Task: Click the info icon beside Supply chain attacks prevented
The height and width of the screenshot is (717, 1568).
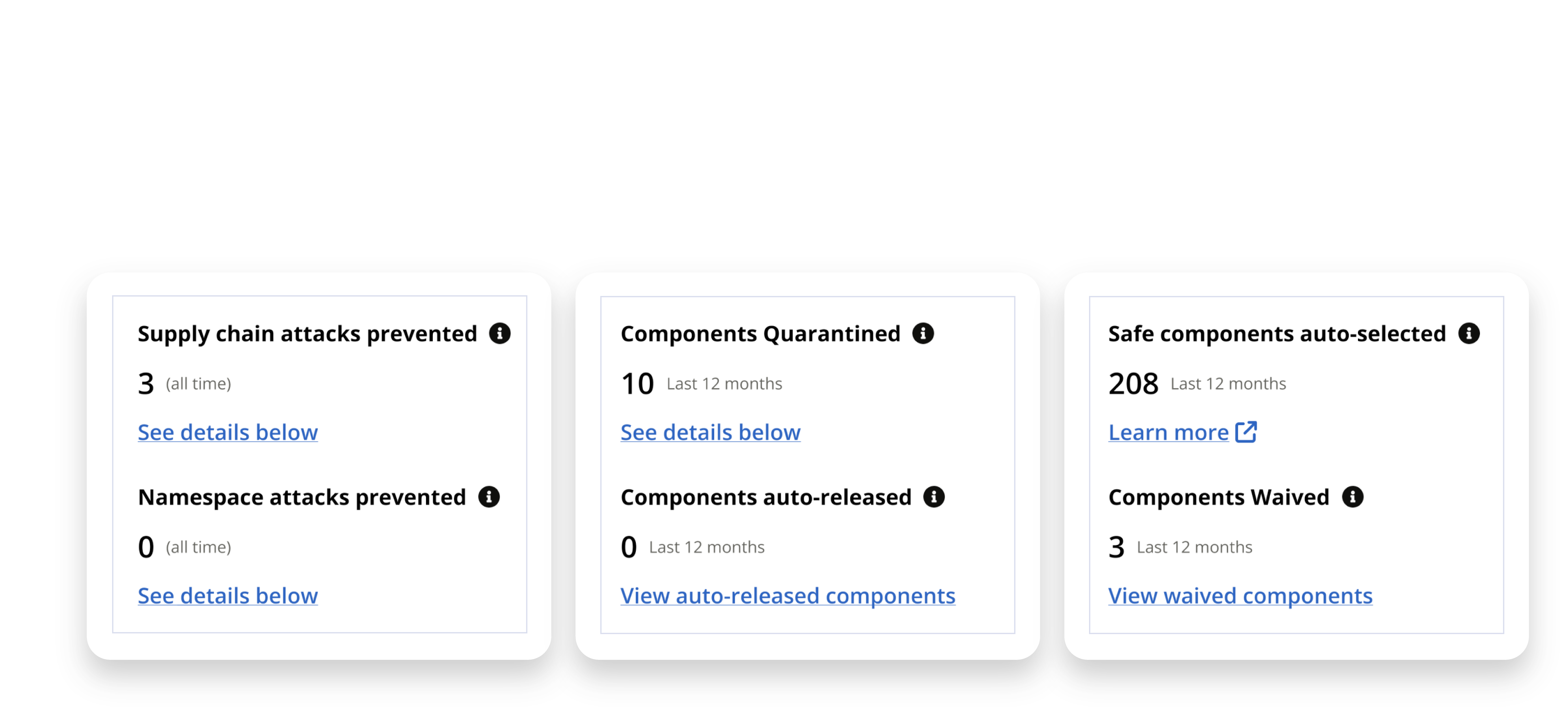Action: click(x=500, y=334)
